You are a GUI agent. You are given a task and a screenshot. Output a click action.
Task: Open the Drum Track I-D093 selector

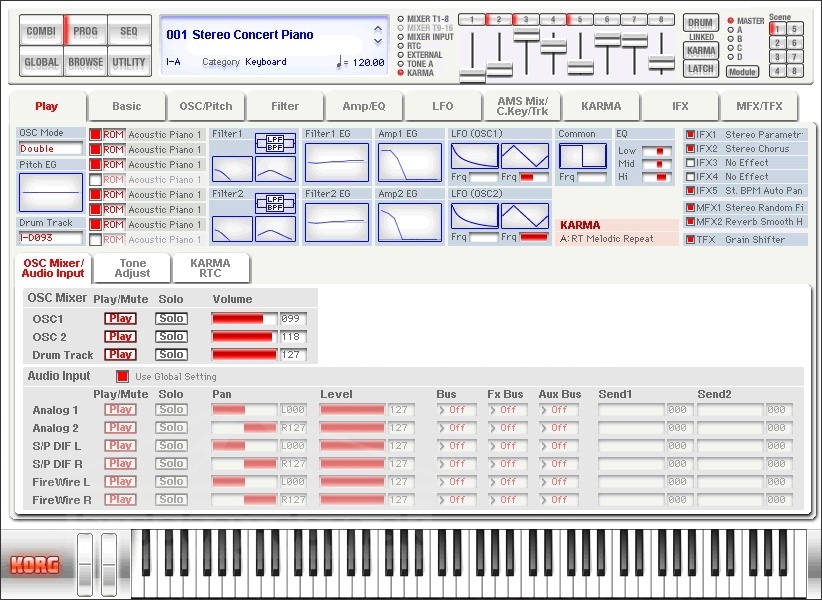click(x=50, y=238)
